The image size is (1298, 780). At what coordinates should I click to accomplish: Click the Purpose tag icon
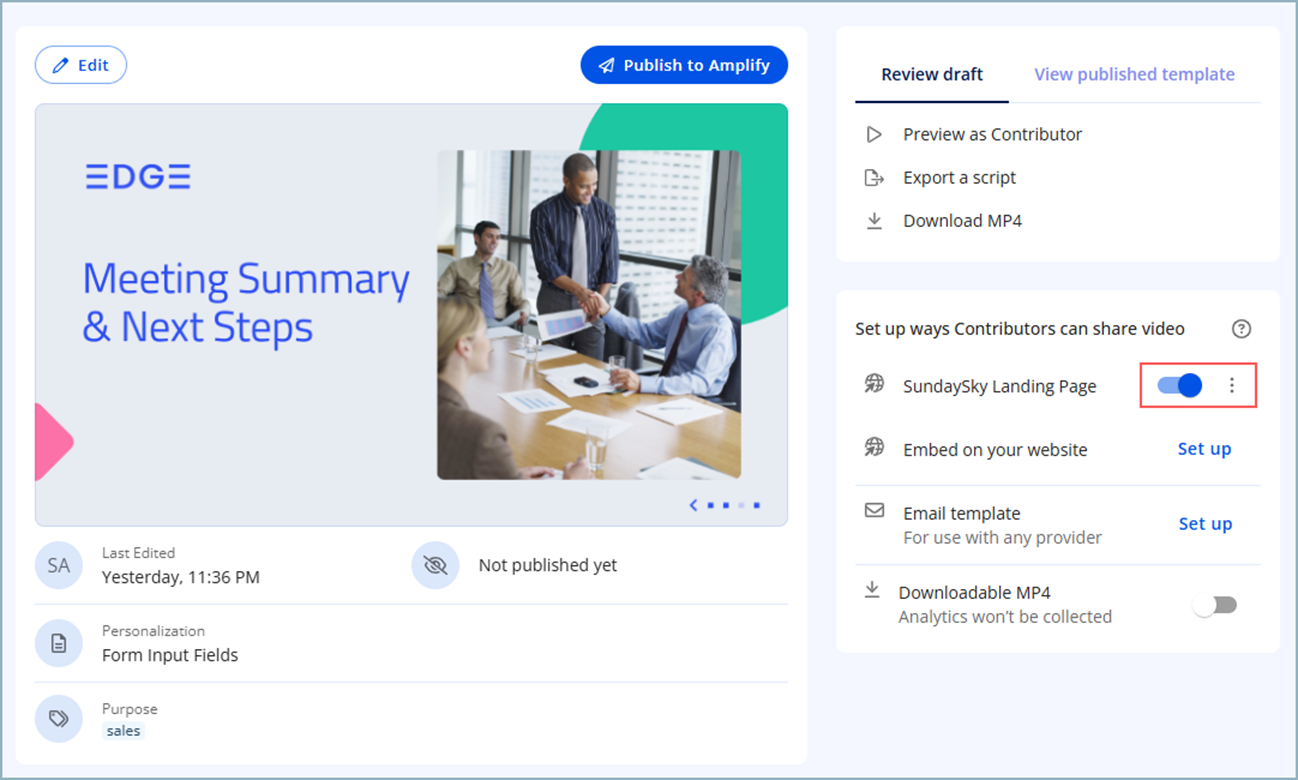tap(59, 719)
